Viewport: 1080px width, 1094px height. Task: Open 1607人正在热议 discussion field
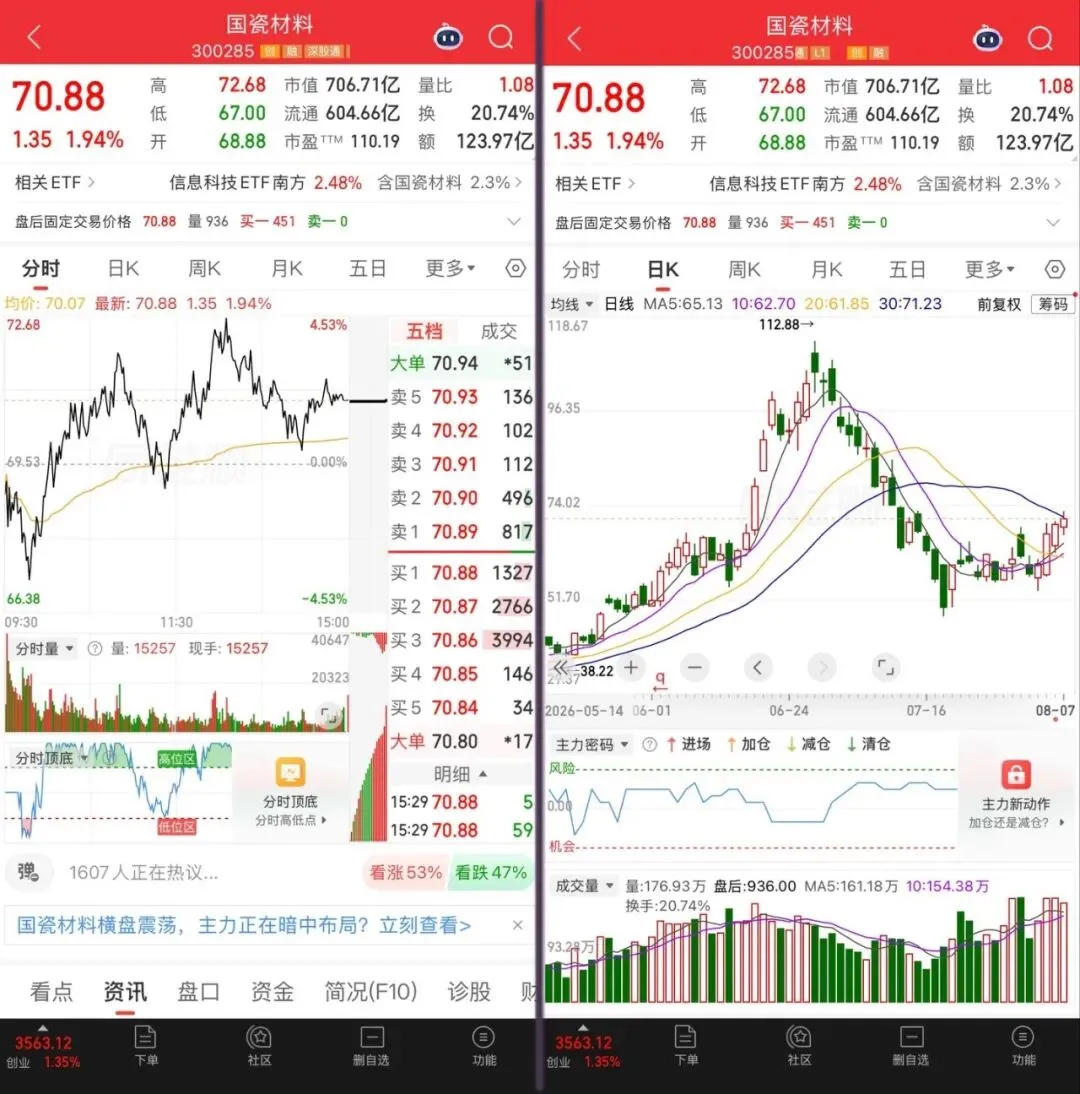point(144,872)
